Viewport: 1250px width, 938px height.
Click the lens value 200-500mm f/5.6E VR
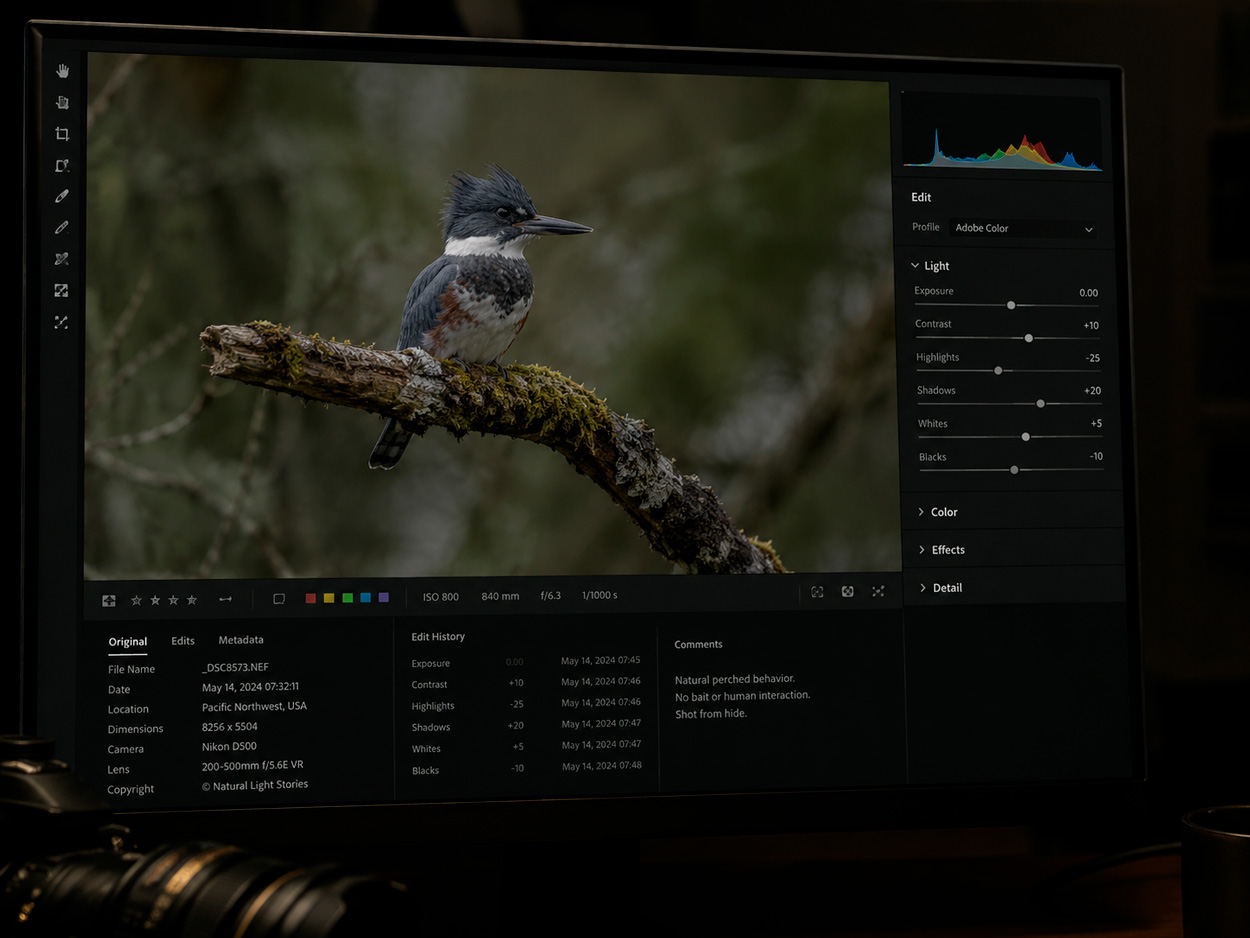[252, 765]
